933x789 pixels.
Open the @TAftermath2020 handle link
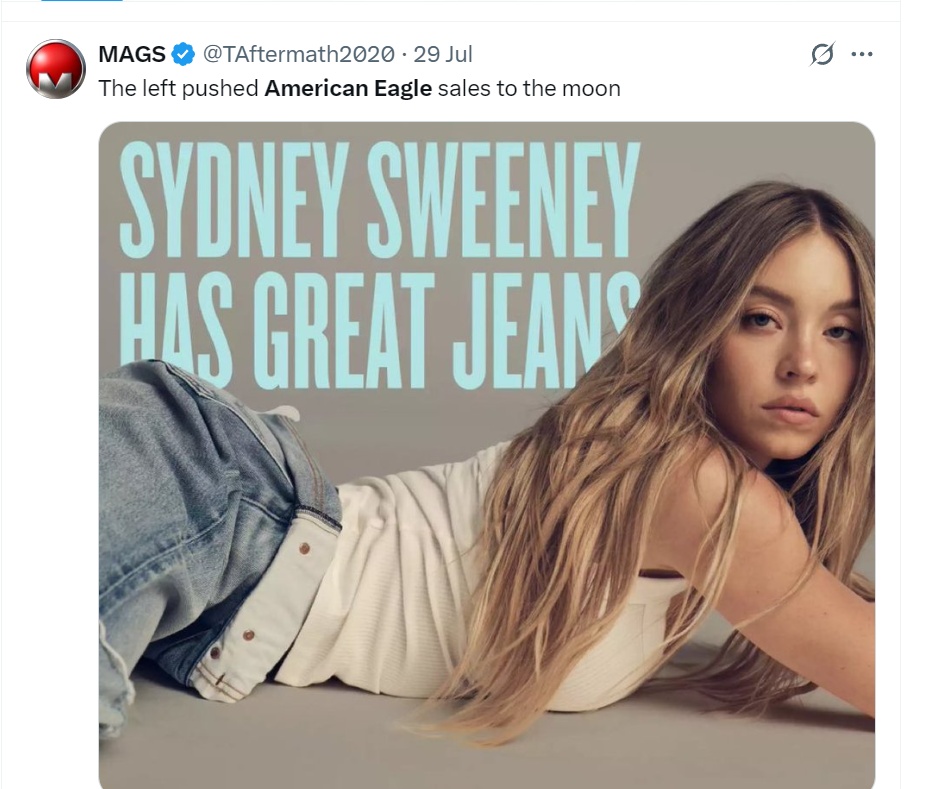[x=299, y=54]
